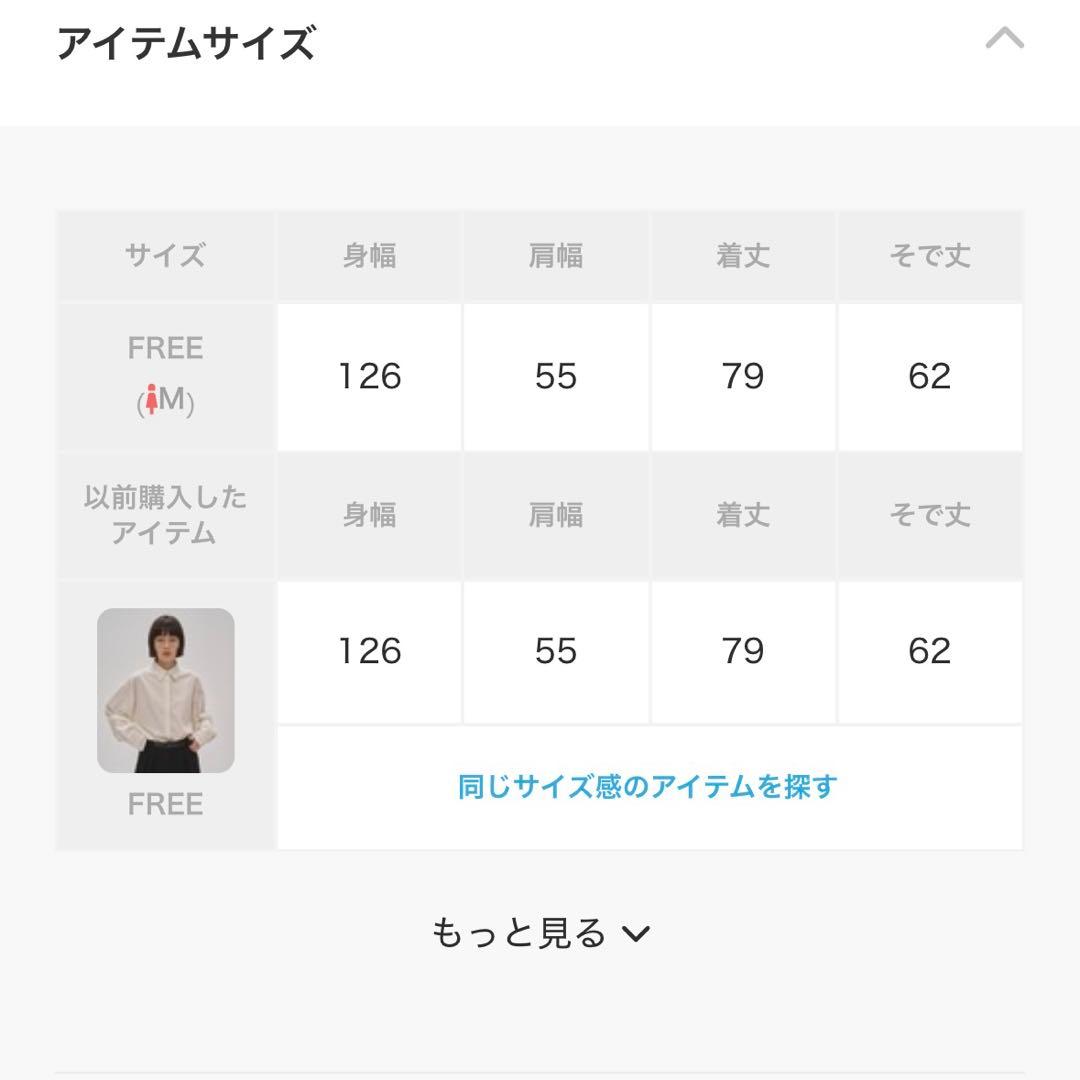Click the そで丈 column header
This screenshot has height=1080, width=1080.
pyautogui.click(x=930, y=256)
